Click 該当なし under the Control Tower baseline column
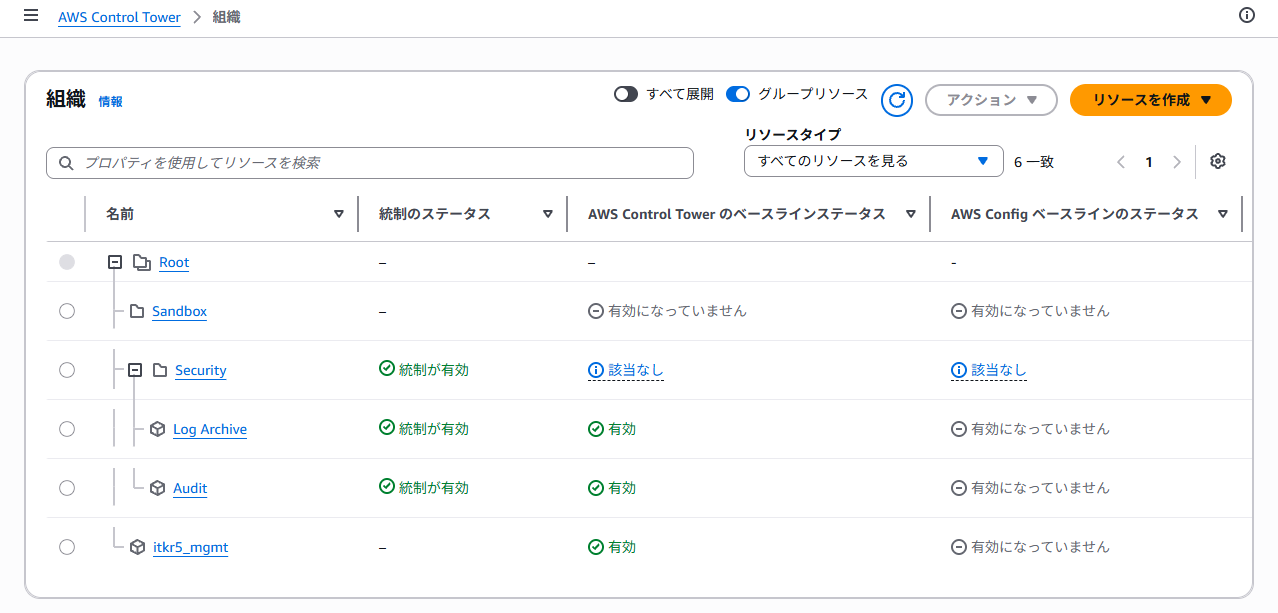 (x=636, y=370)
